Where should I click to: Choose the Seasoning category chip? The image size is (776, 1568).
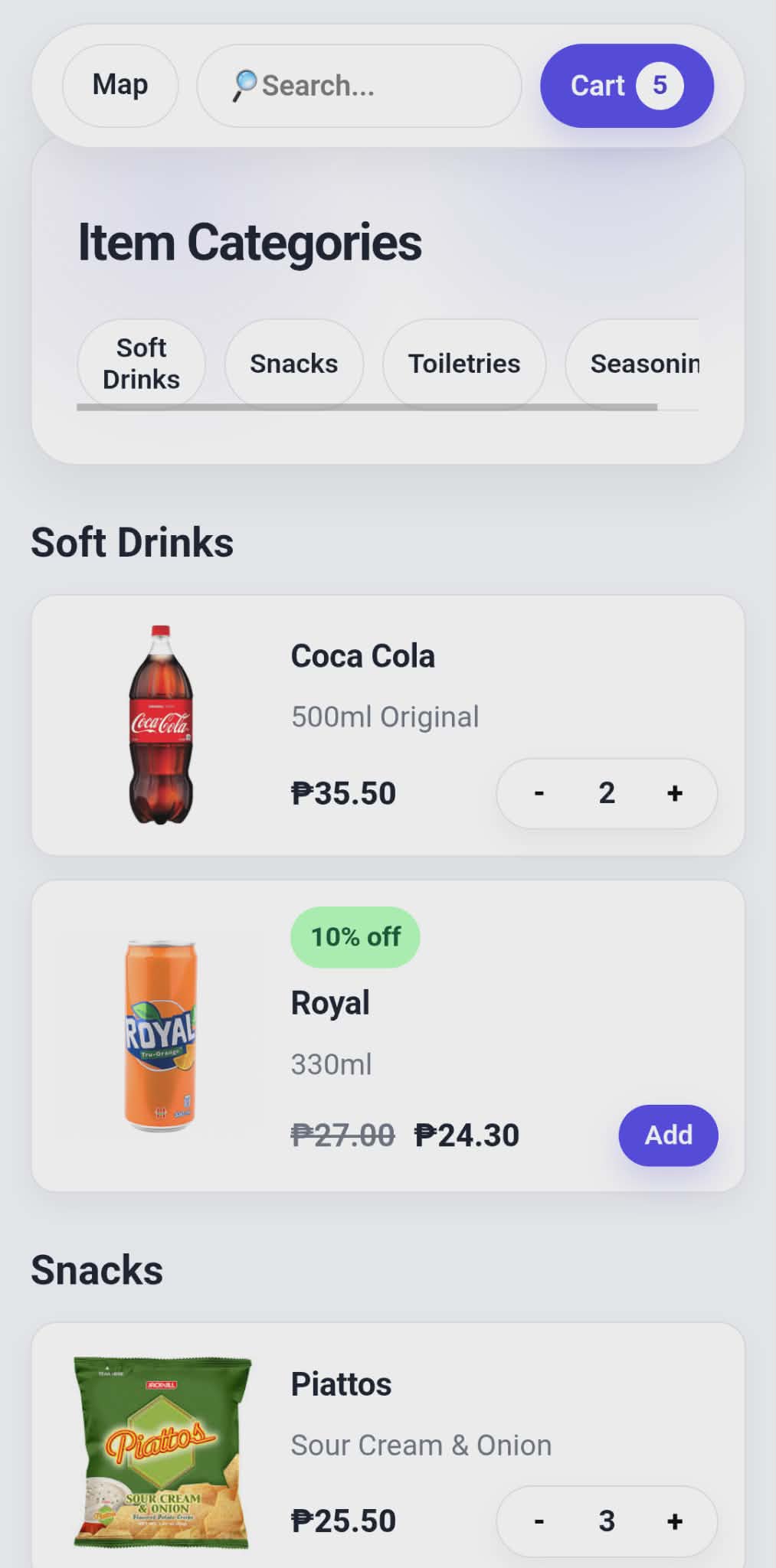click(642, 364)
